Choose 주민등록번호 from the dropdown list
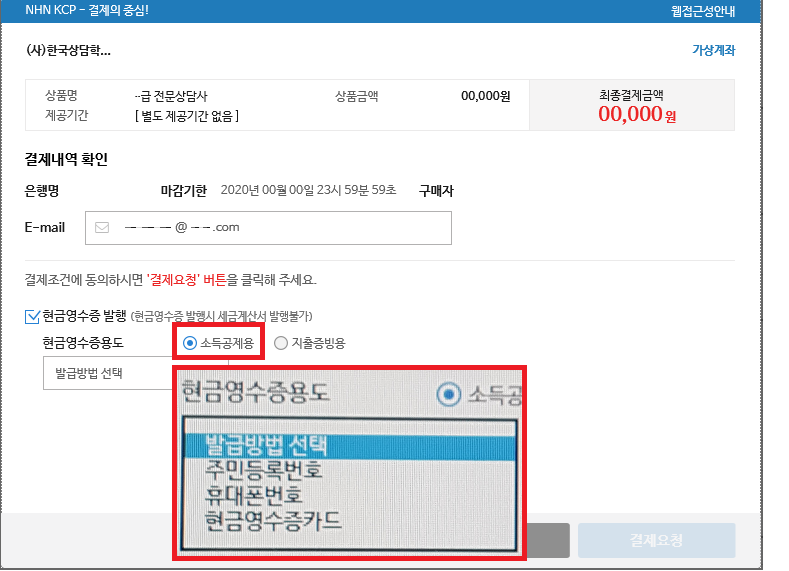Viewport: 789px width, 571px height. click(x=263, y=469)
